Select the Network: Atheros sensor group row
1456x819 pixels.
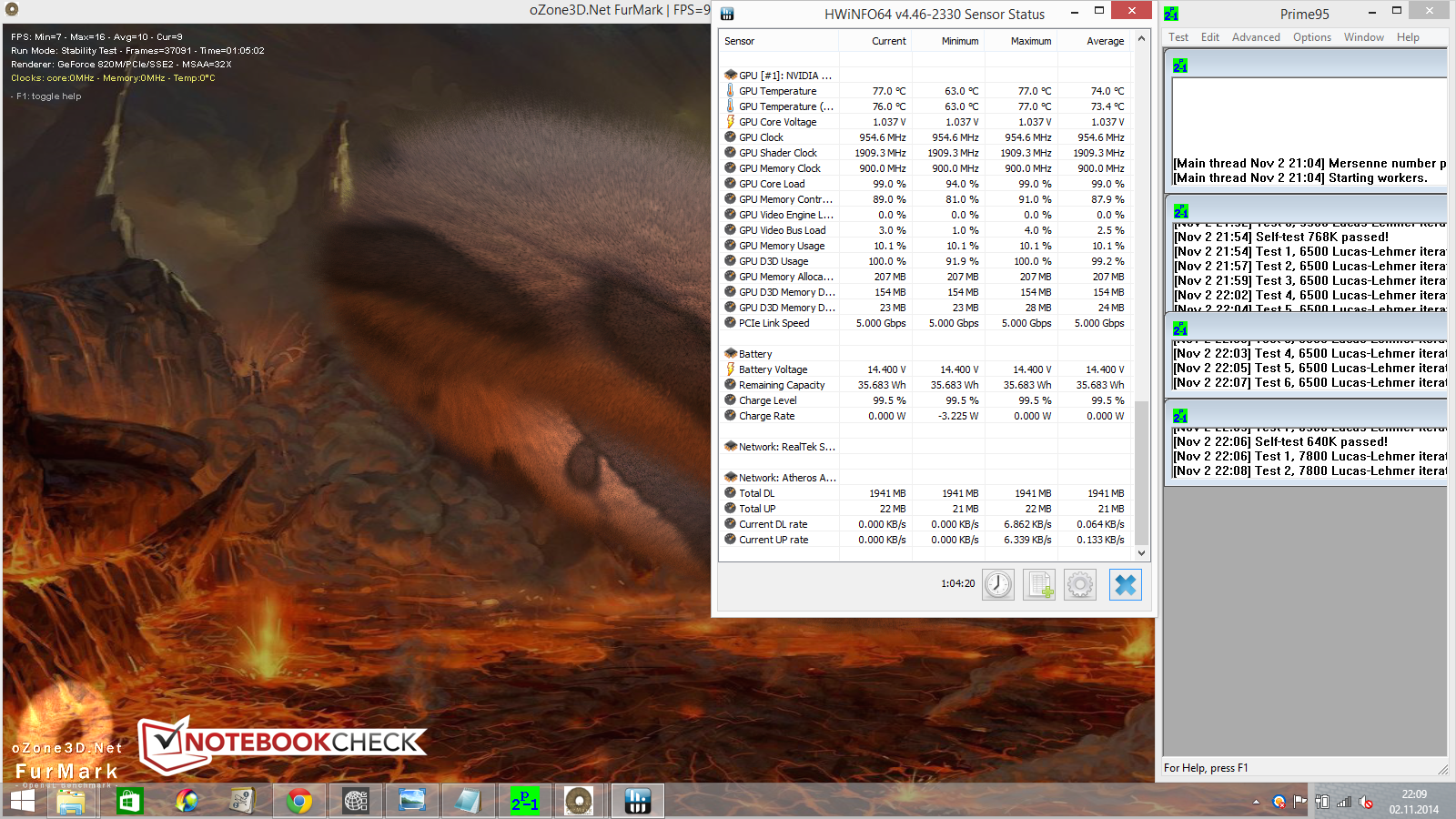(x=926, y=478)
